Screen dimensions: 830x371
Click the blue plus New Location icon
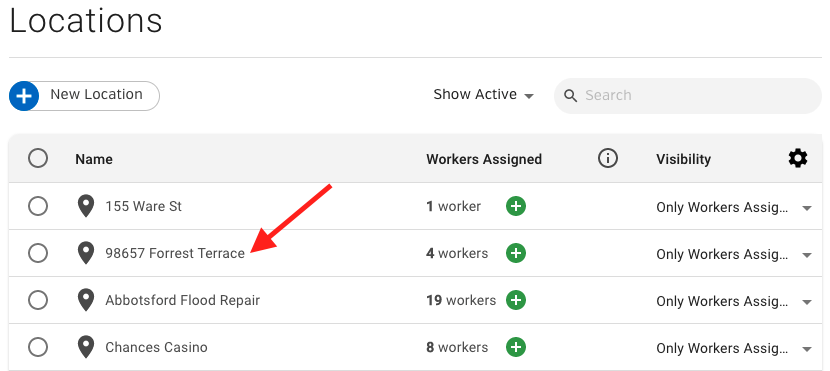click(x=24, y=96)
